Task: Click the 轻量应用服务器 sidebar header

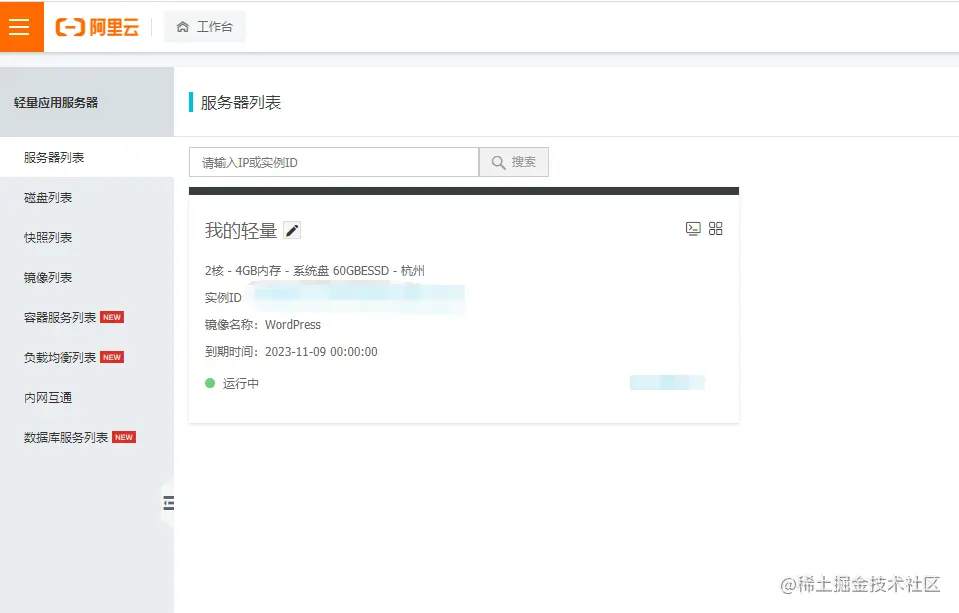Action: [x=56, y=102]
